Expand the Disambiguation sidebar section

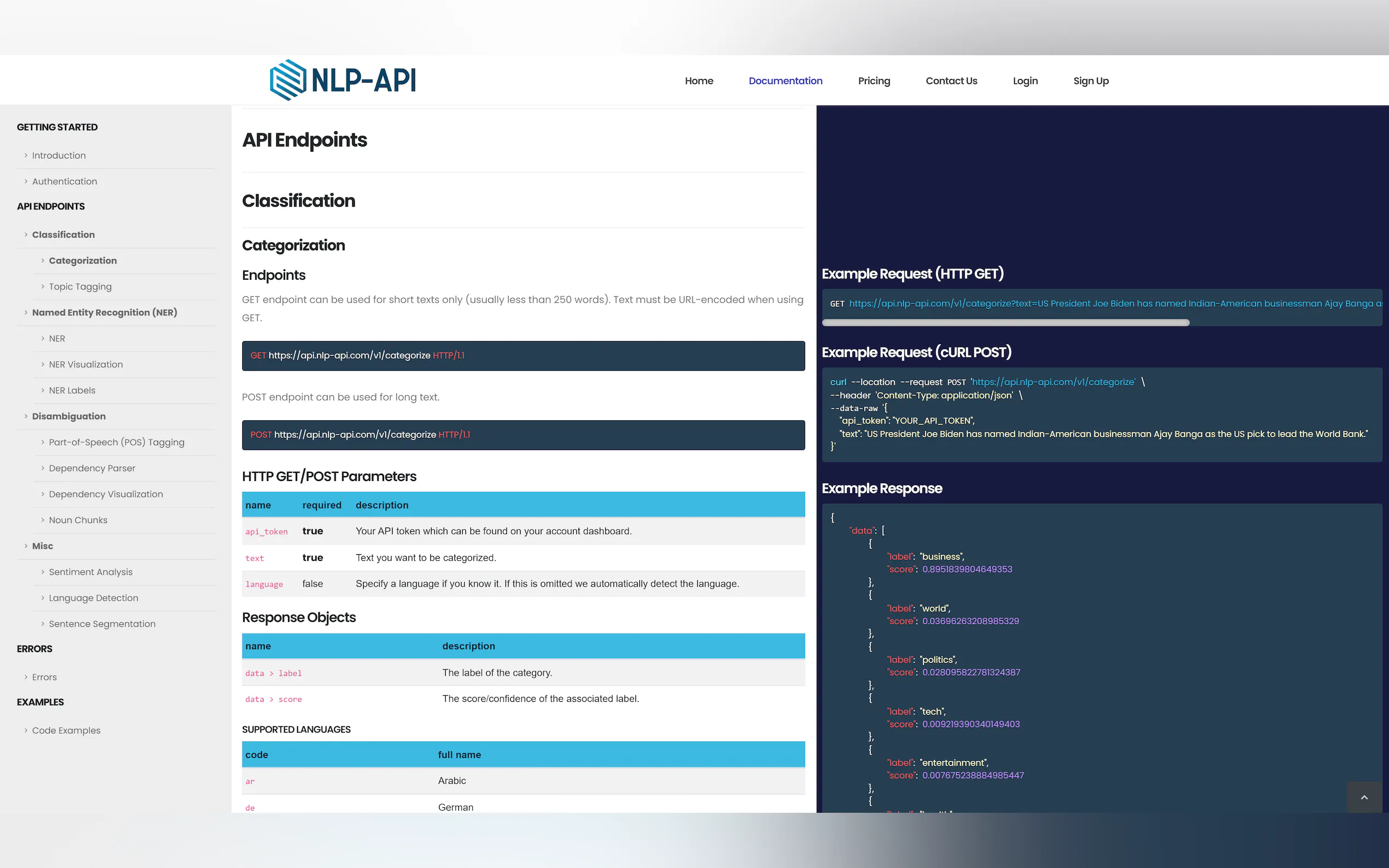pyautogui.click(x=69, y=416)
